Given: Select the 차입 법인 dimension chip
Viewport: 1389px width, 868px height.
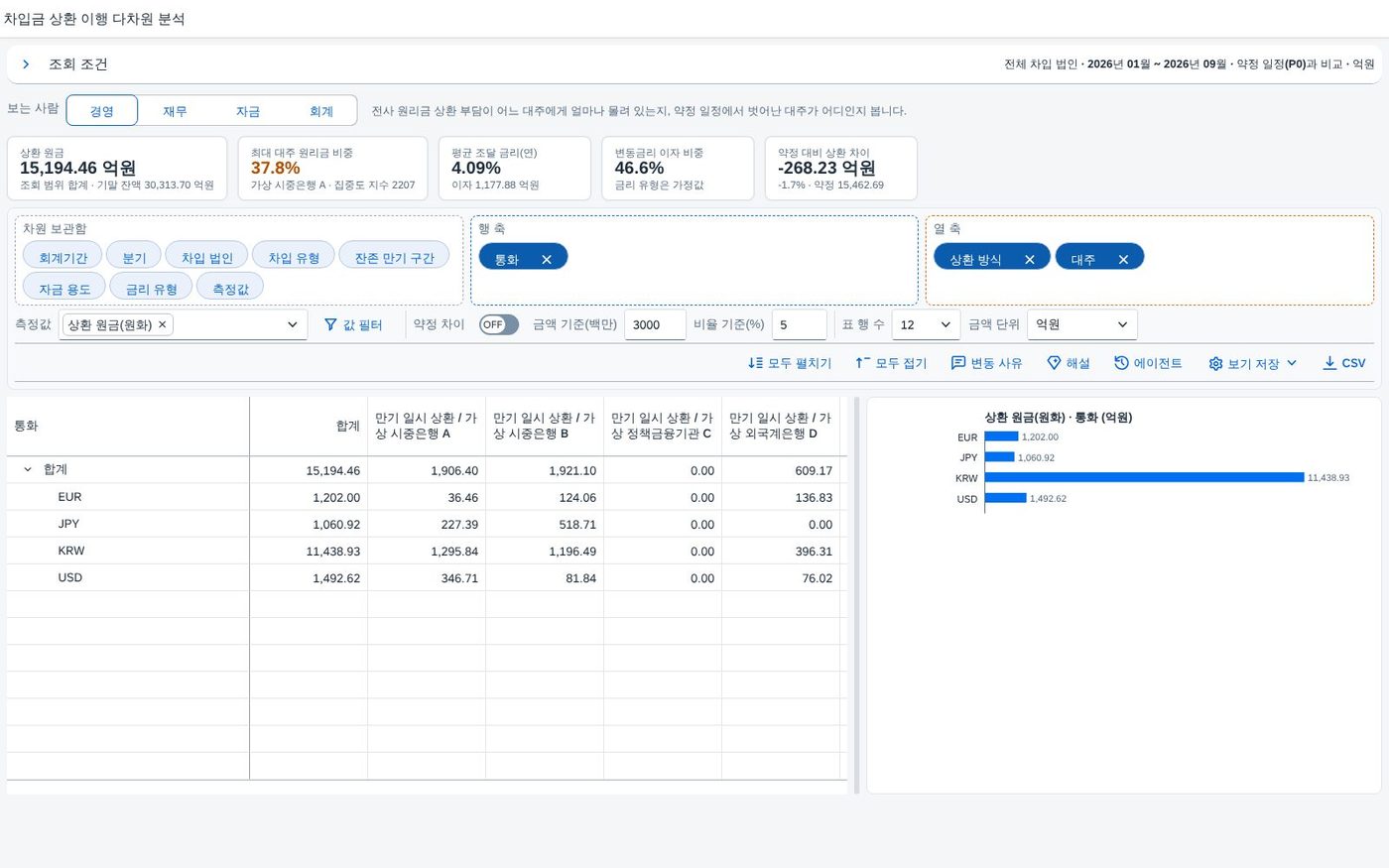Looking at the screenshot, I should 206,257.
